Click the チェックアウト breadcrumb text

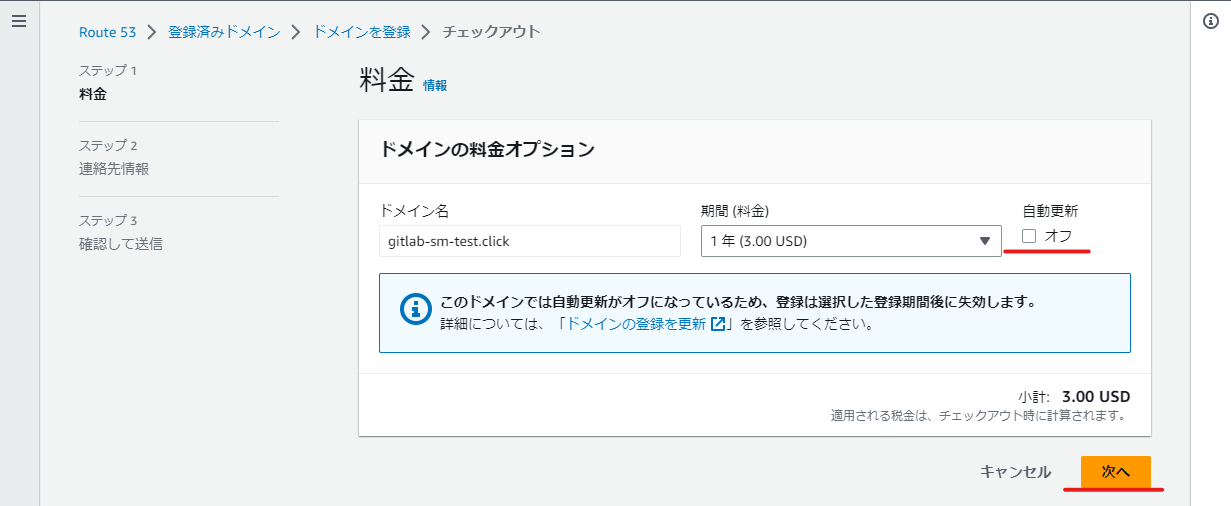pyautogui.click(x=492, y=32)
